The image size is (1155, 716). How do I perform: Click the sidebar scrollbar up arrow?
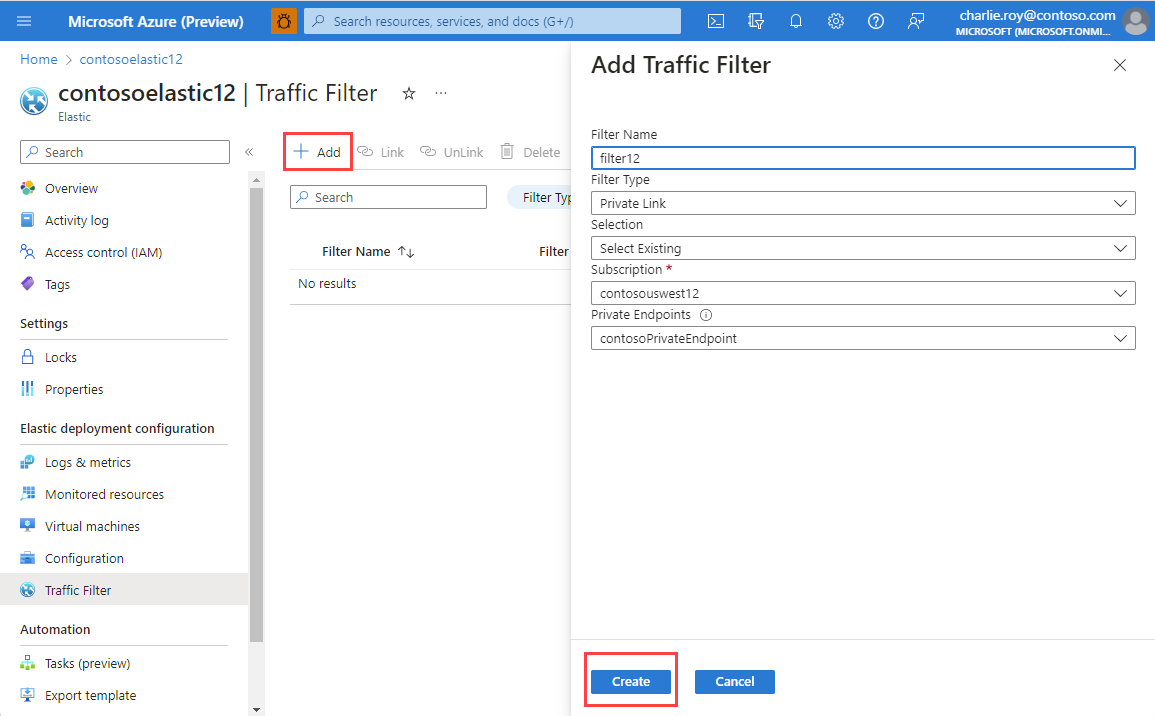coord(256,180)
